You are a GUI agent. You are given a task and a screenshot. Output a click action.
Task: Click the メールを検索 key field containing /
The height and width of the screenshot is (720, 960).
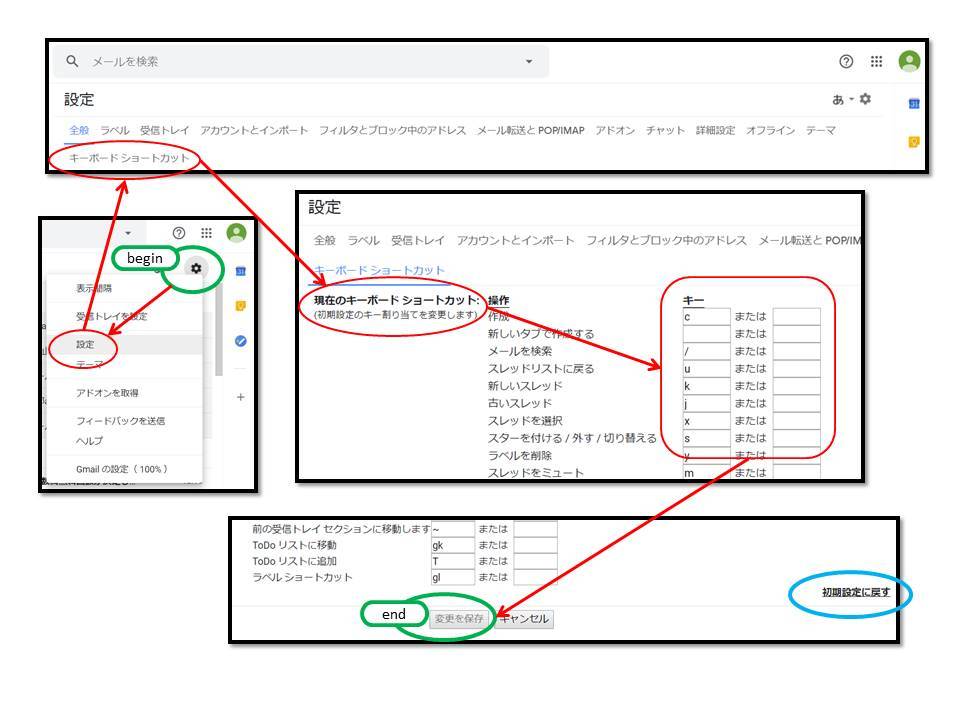707,351
